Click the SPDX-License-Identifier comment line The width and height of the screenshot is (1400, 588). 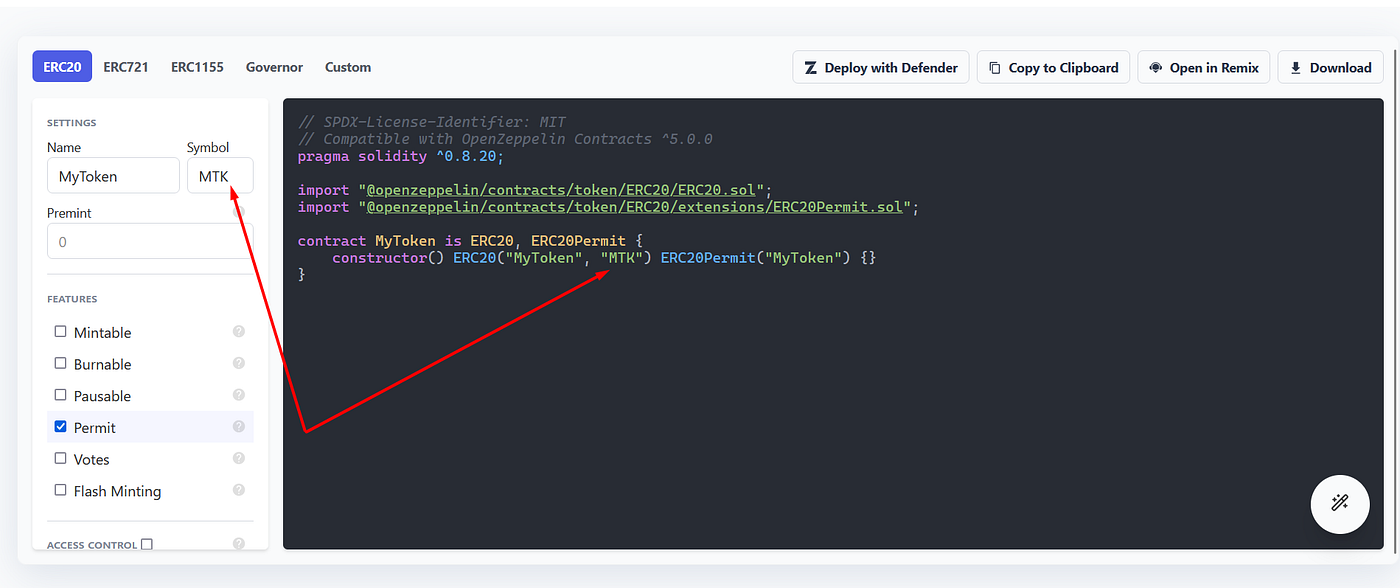click(x=432, y=122)
